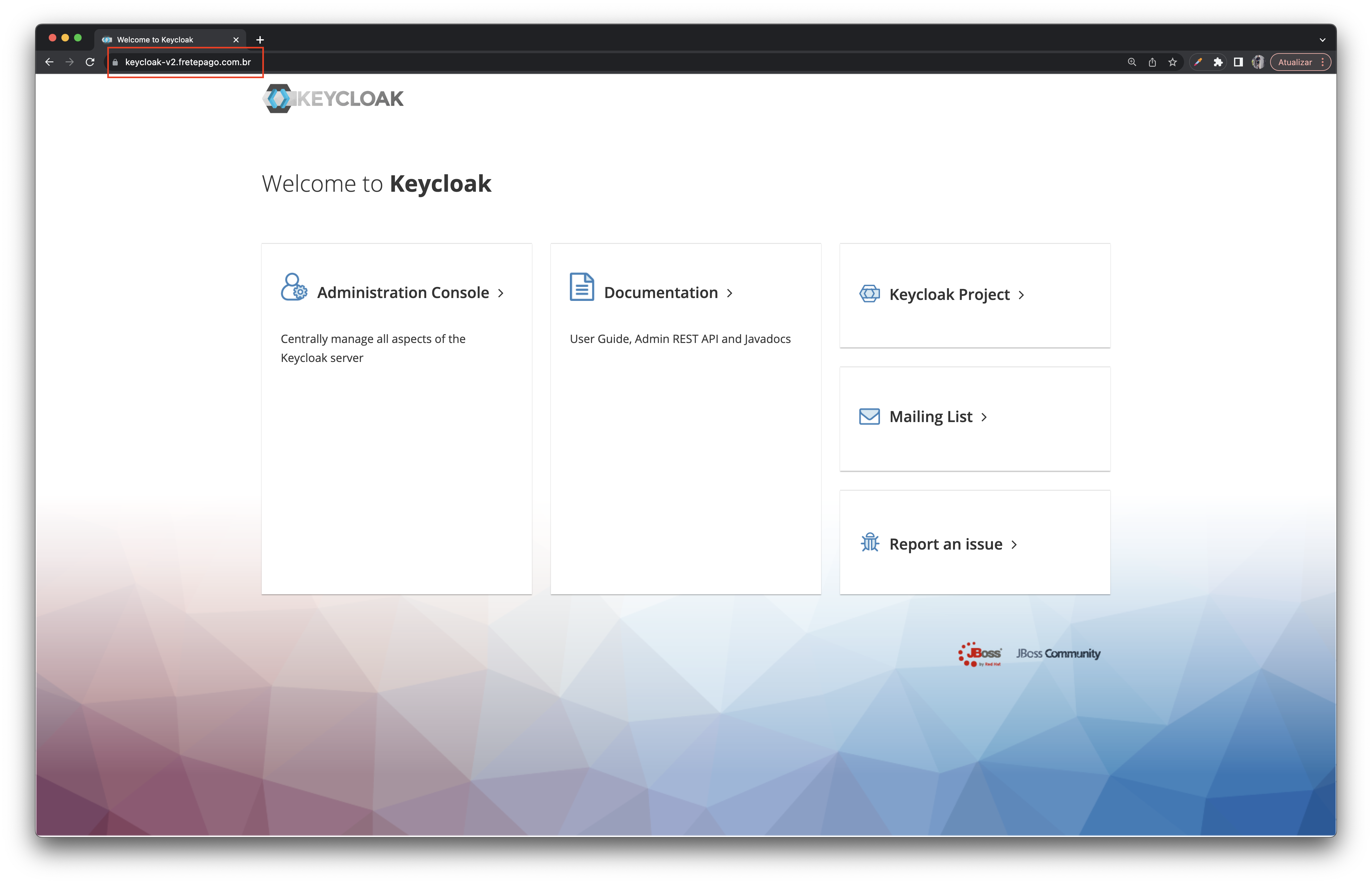The image size is (1372, 884).
Task: Bookmark this page with the star icon
Action: [x=1172, y=62]
